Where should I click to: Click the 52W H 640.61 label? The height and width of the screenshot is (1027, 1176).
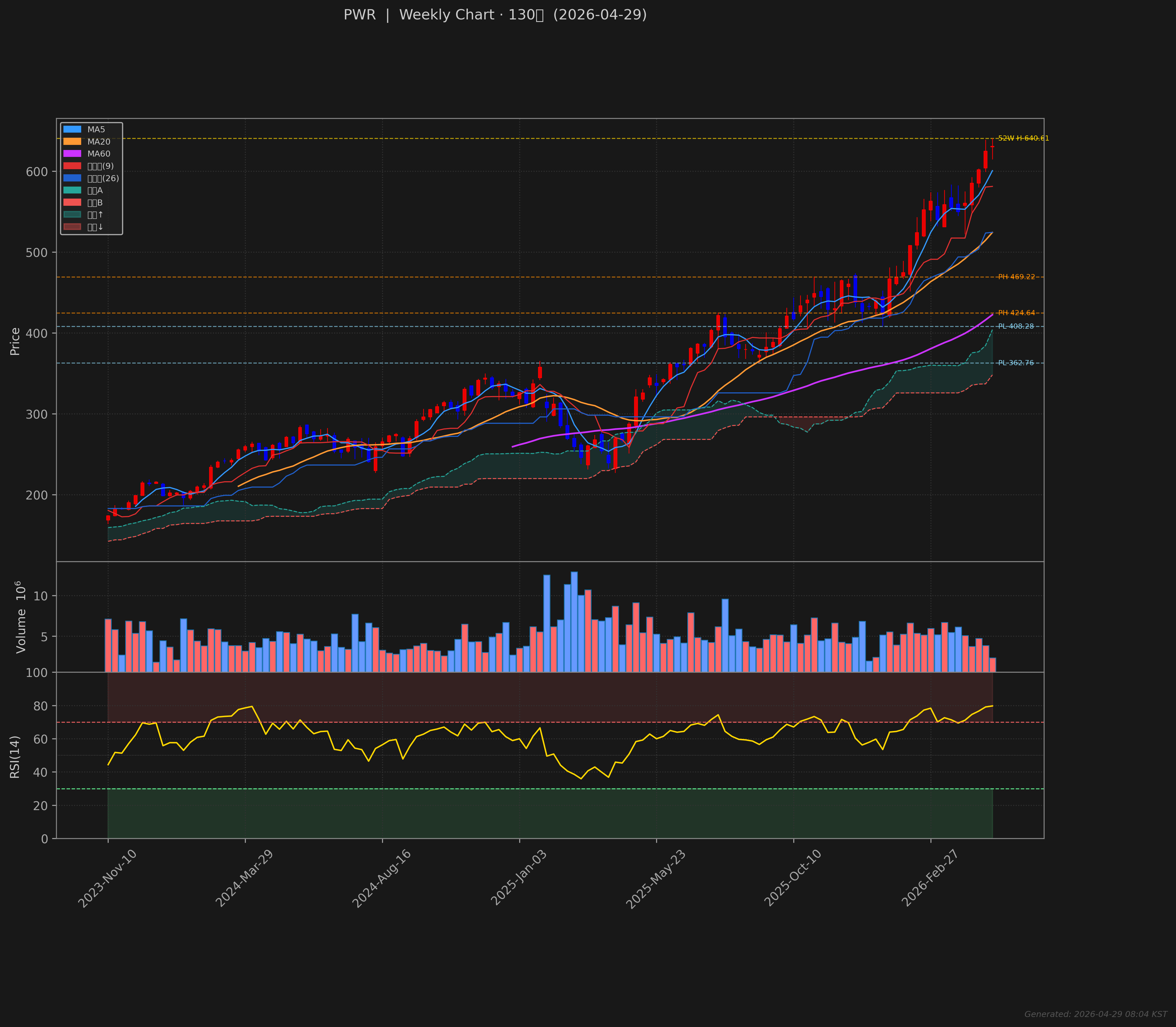(x=1023, y=138)
